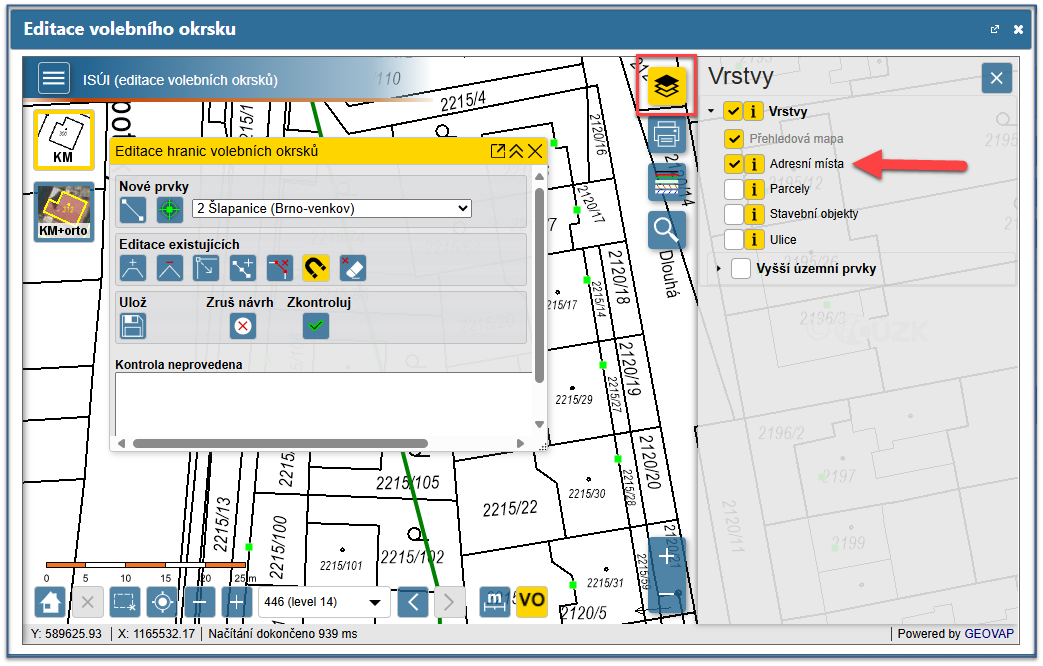
Task: Run the Zkontroluj green checkmark
Action: (316, 326)
